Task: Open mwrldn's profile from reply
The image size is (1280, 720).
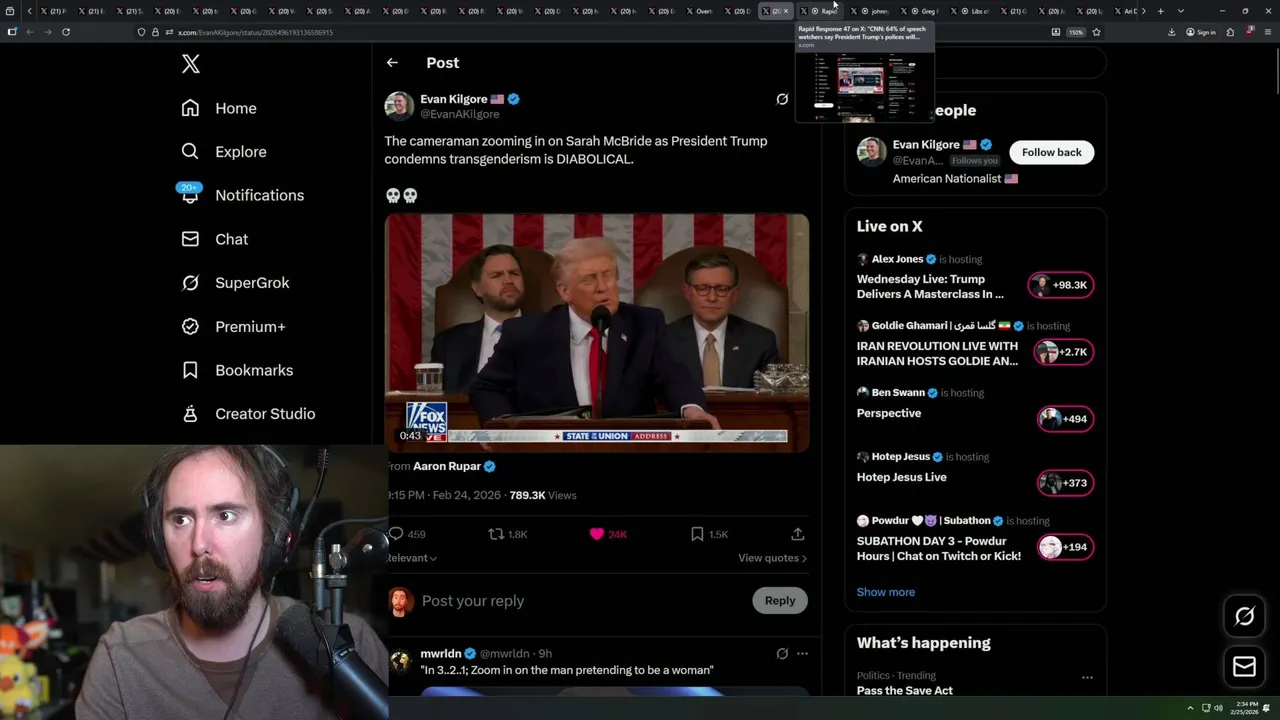Action: [441, 653]
